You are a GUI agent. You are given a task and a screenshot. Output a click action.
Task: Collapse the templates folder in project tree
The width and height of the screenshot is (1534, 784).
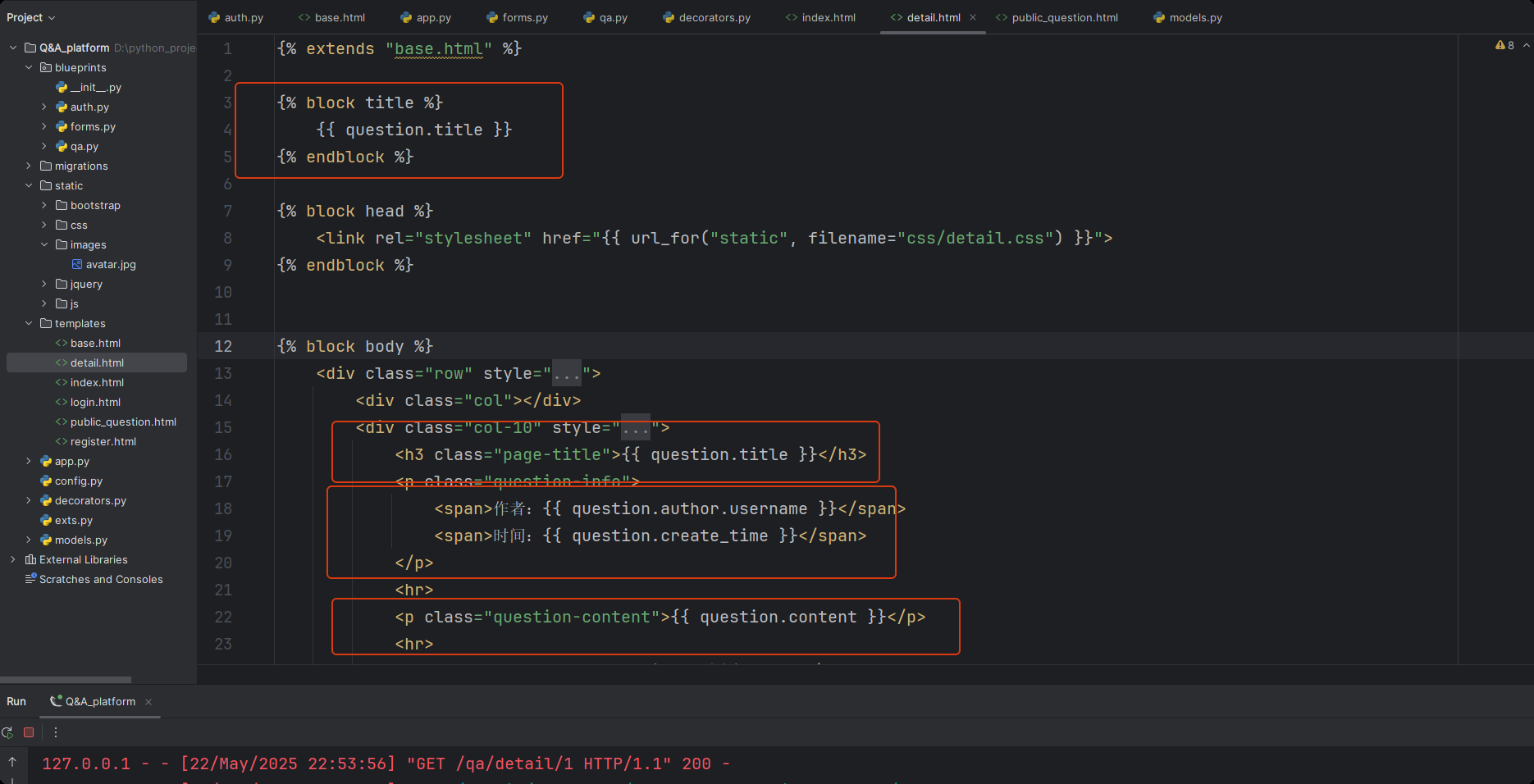coord(29,323)
